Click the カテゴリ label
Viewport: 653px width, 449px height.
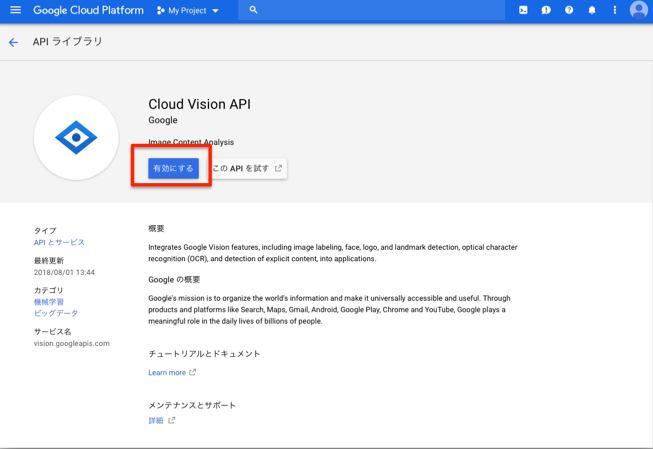pos(48,290)
